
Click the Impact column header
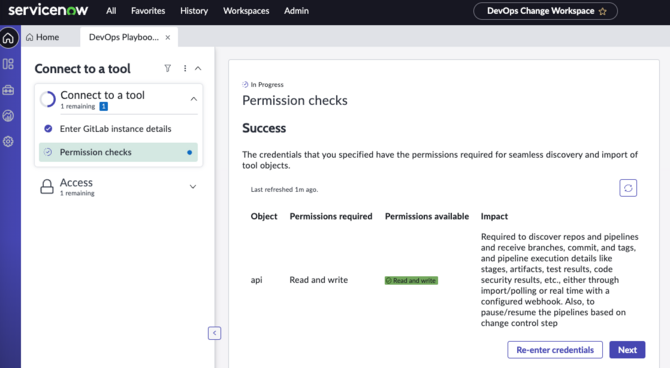[x=494, y=216]
